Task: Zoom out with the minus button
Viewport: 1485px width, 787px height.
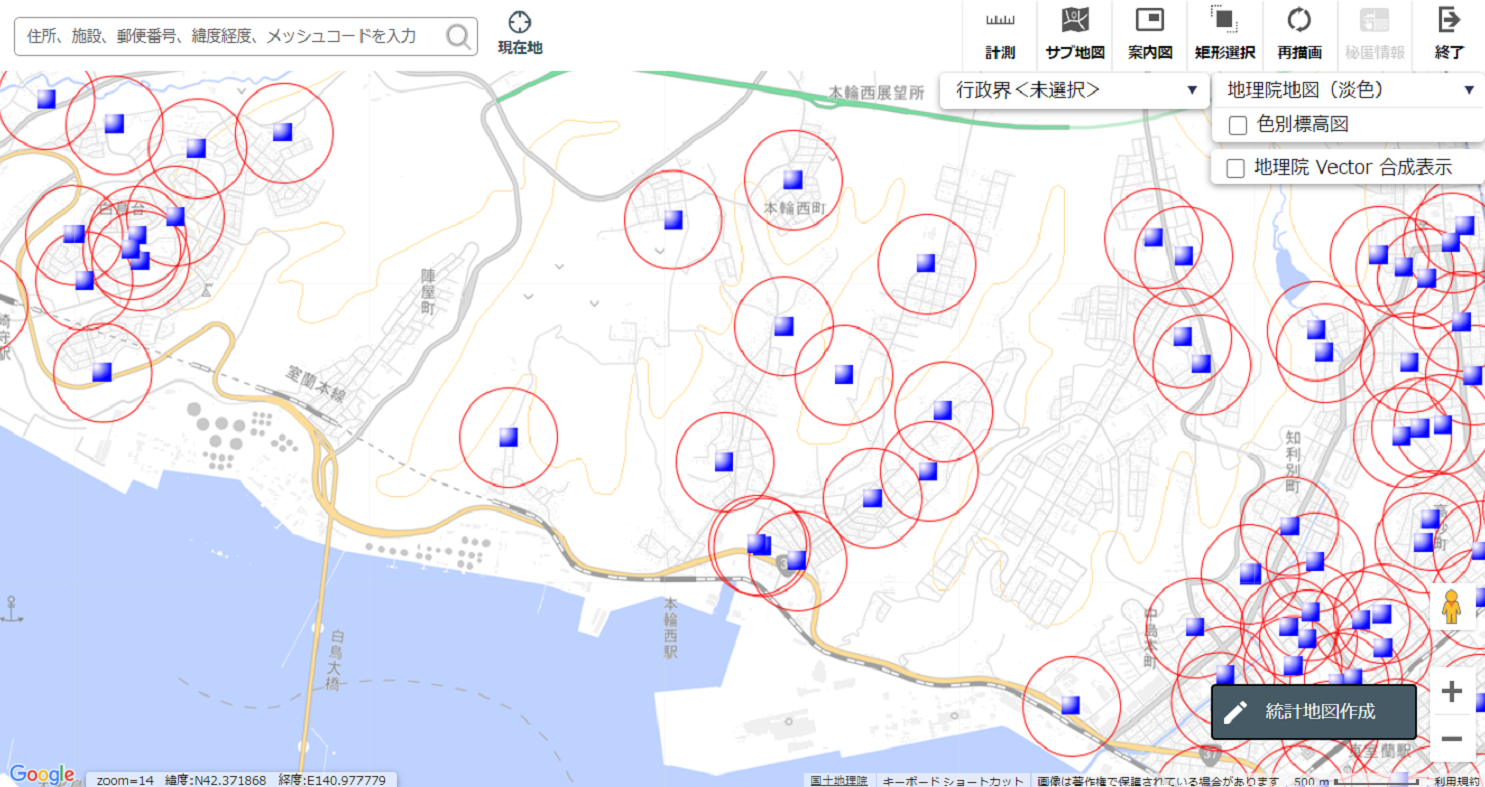Action: [1452, 740]
